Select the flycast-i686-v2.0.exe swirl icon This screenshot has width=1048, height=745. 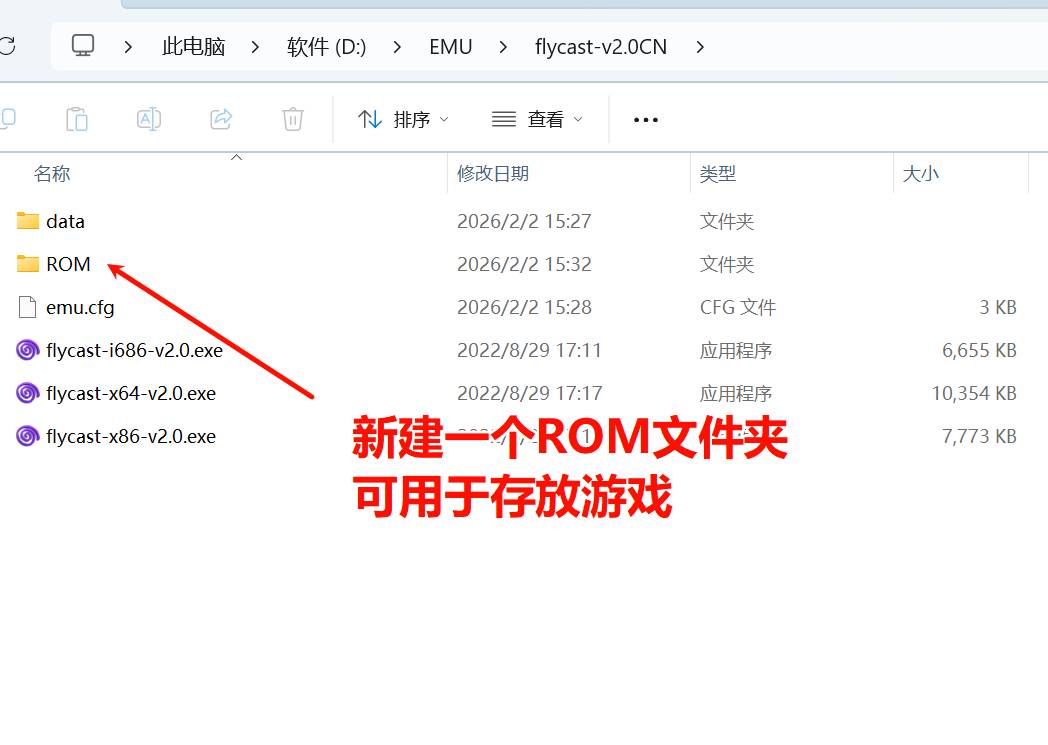click(x=28, y=350)
